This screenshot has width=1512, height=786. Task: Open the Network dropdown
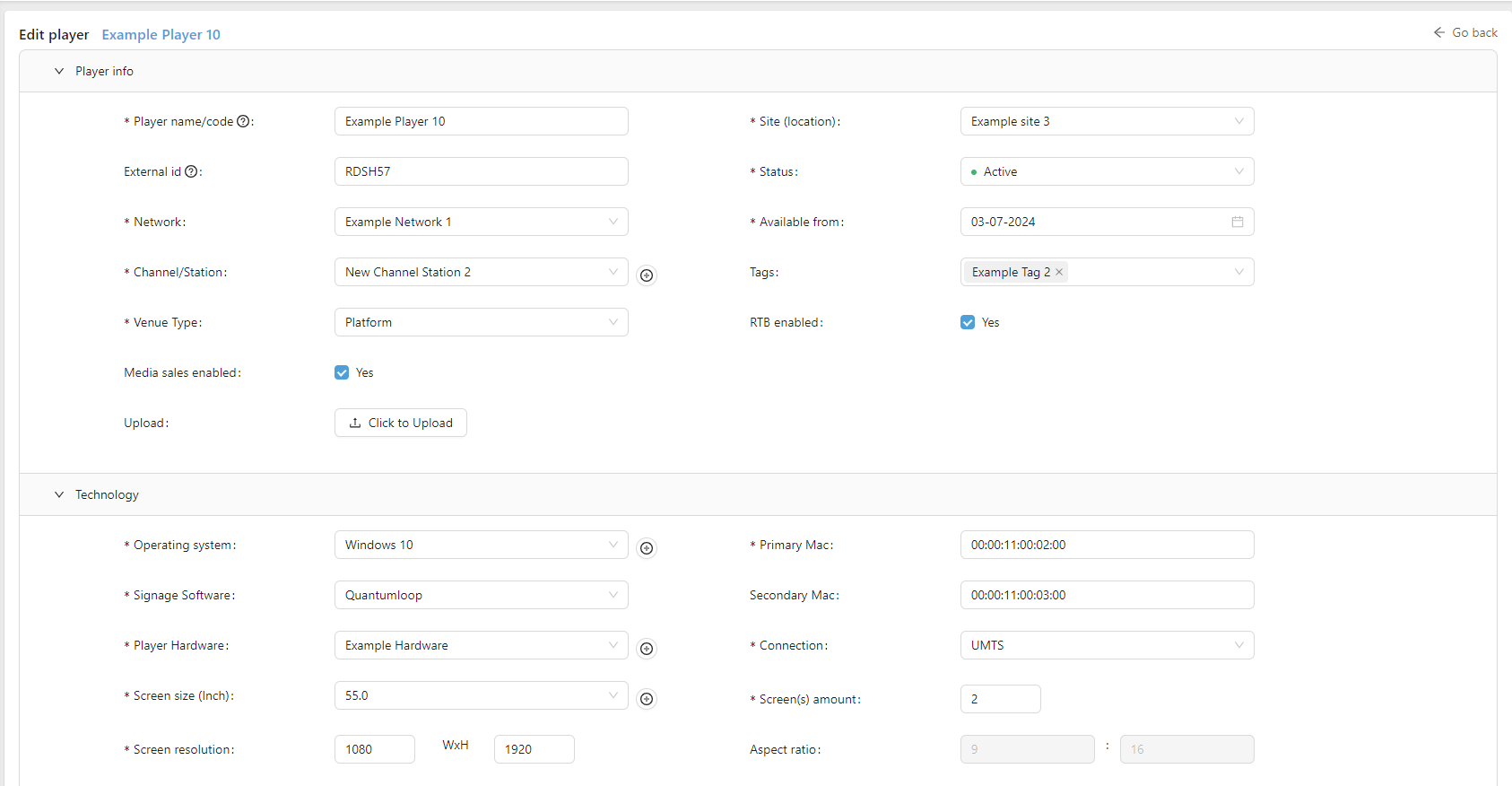pos(481,222)
